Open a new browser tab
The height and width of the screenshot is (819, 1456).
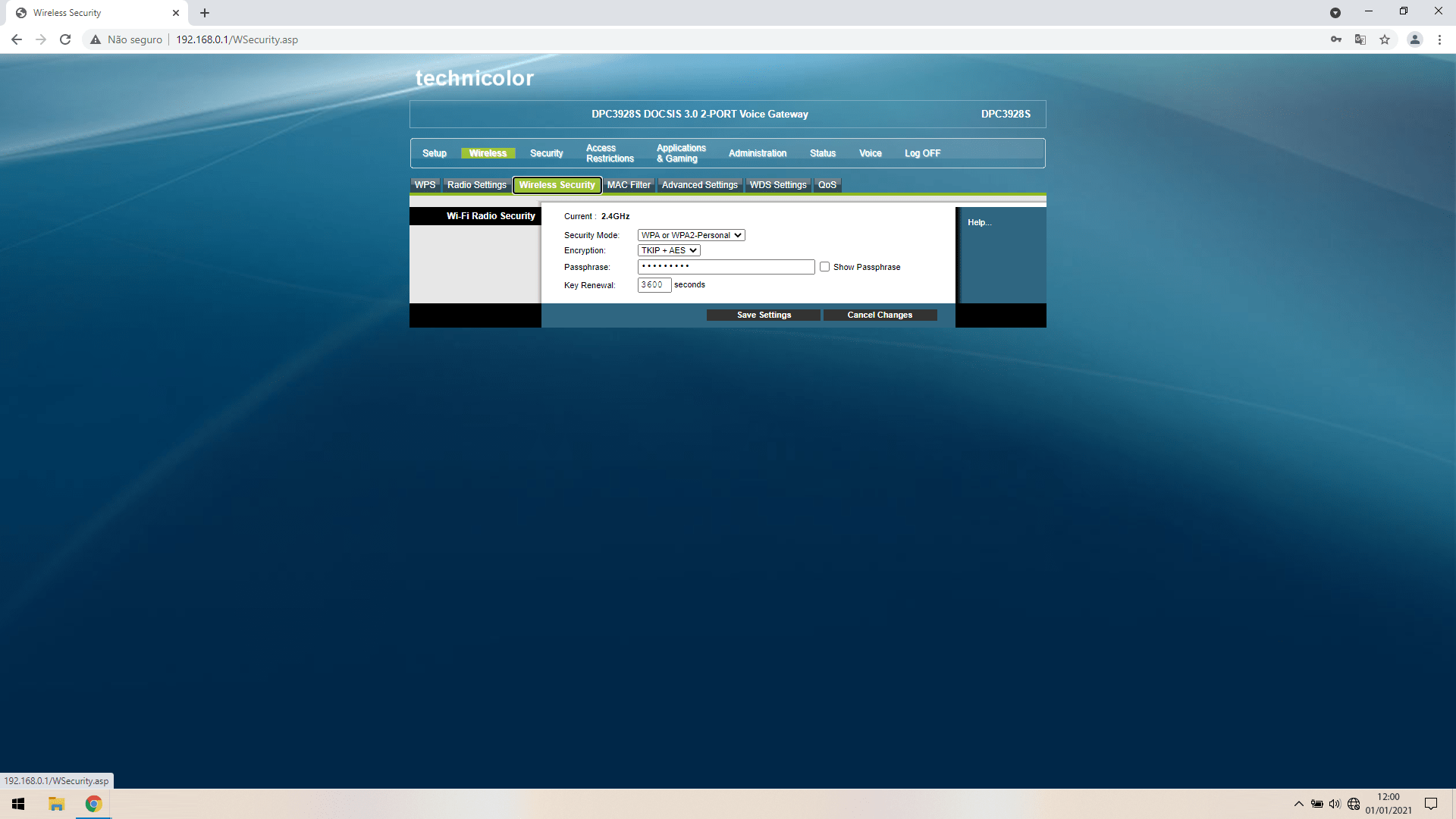tap(205, 13)
